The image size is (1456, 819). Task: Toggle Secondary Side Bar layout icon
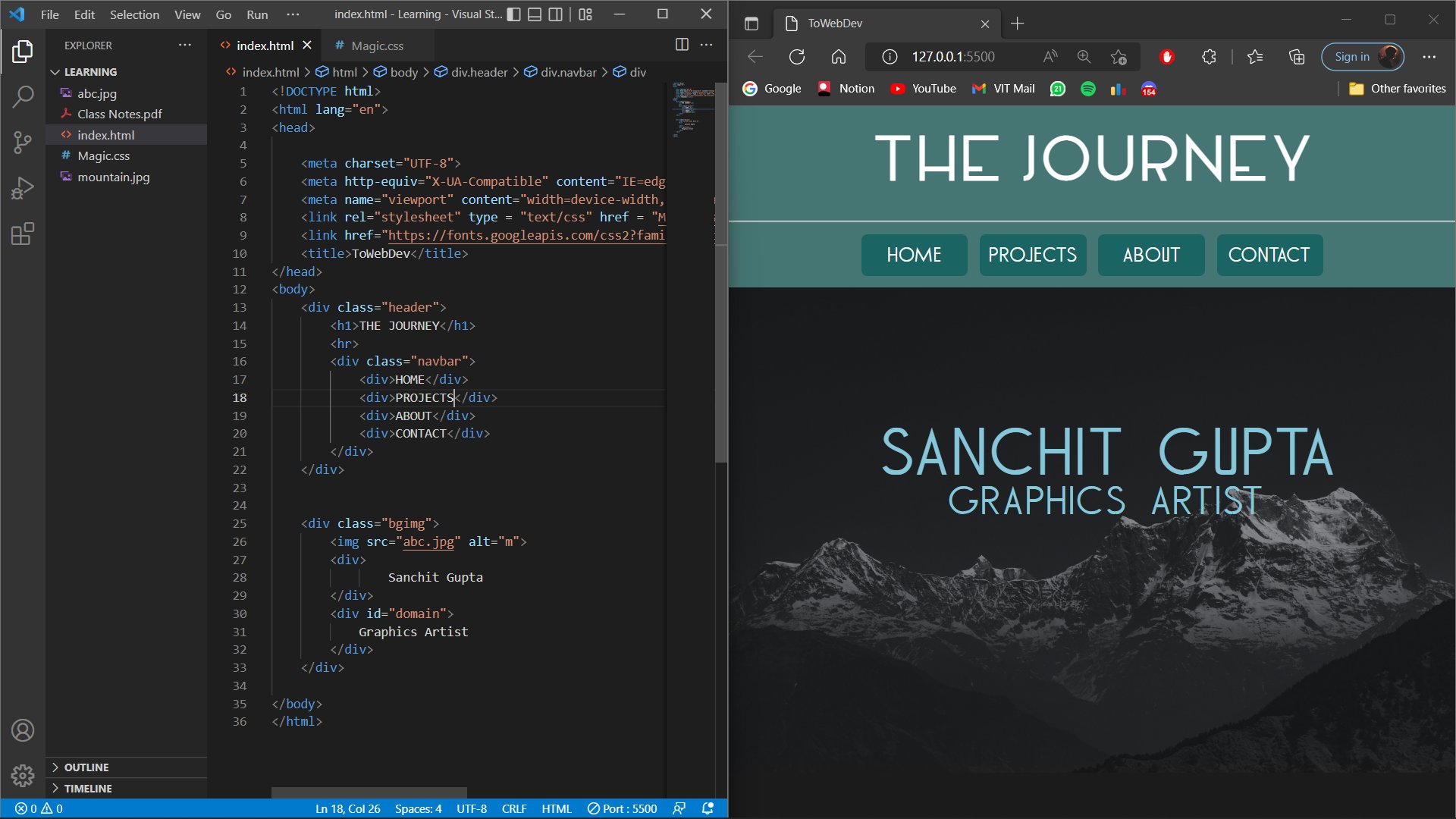[x=555, y=14]
